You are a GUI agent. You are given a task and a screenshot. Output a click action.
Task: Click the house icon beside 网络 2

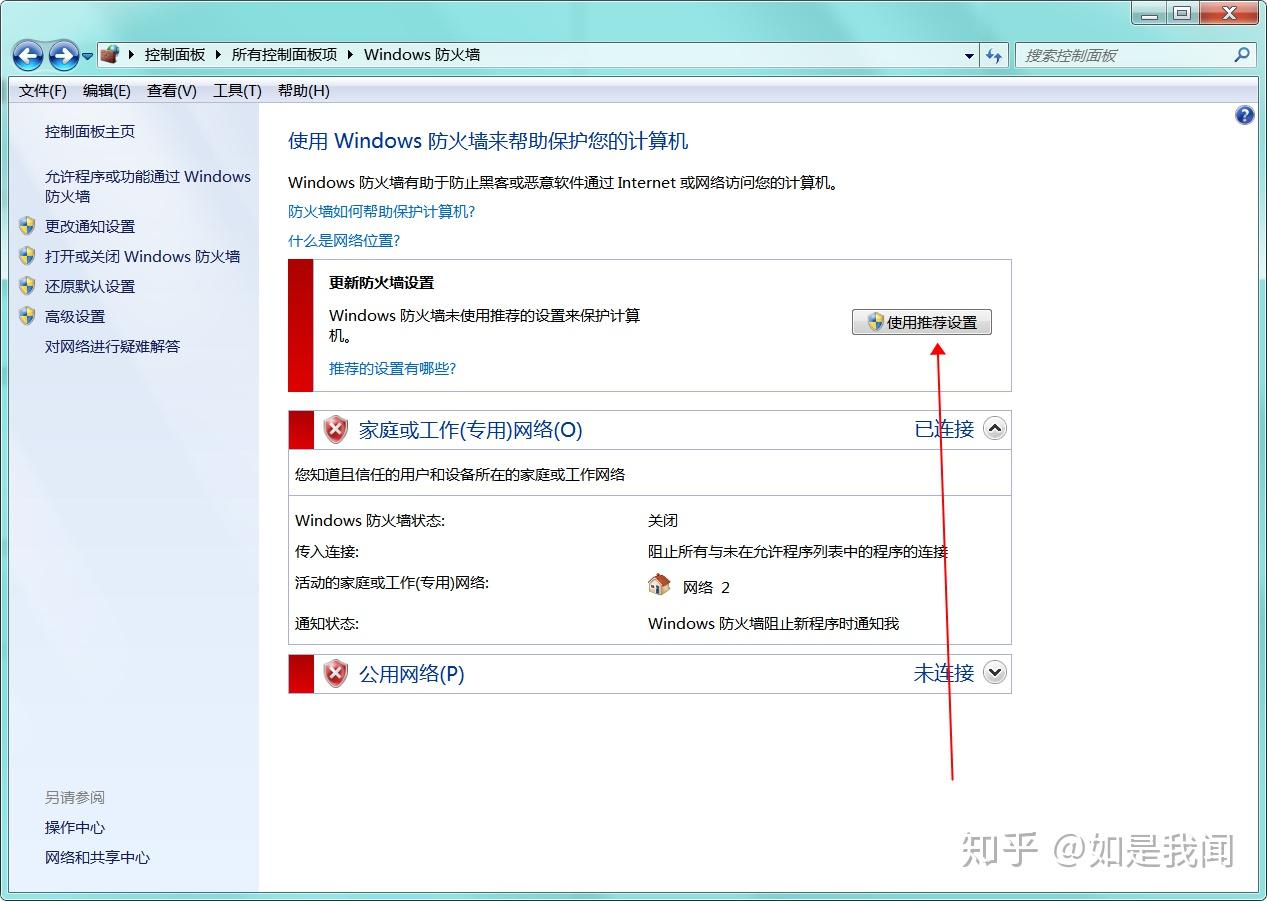659,585
